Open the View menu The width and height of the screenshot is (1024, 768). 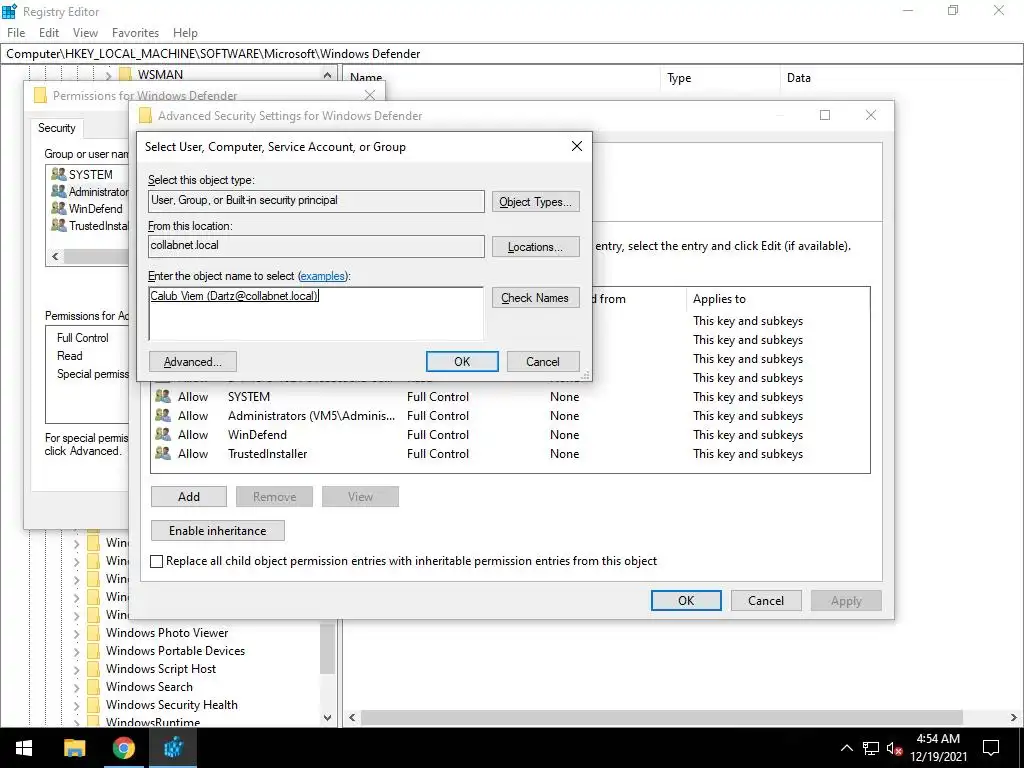pos(85,33)
